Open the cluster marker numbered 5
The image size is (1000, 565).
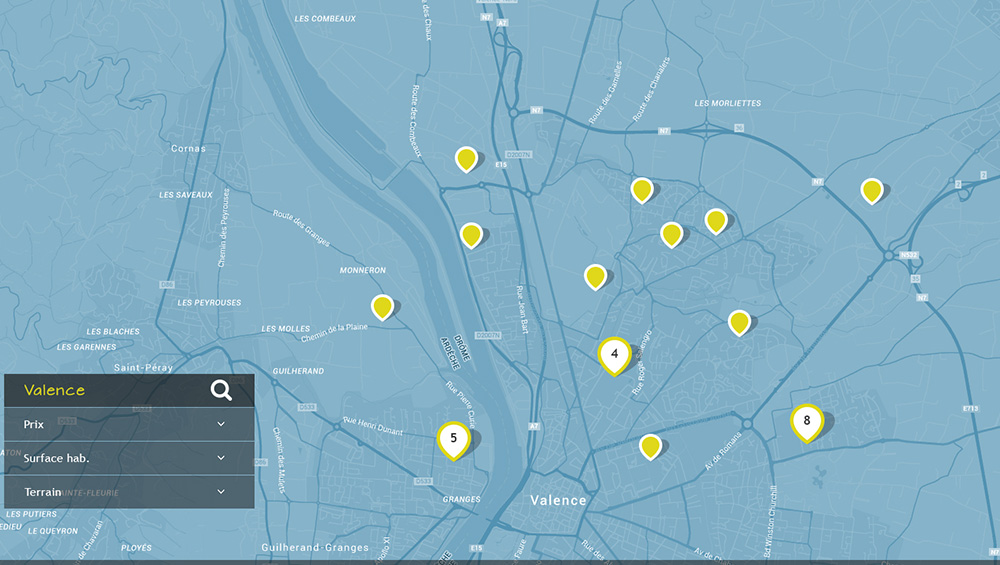pyautogui.click(x=453, y=439)
